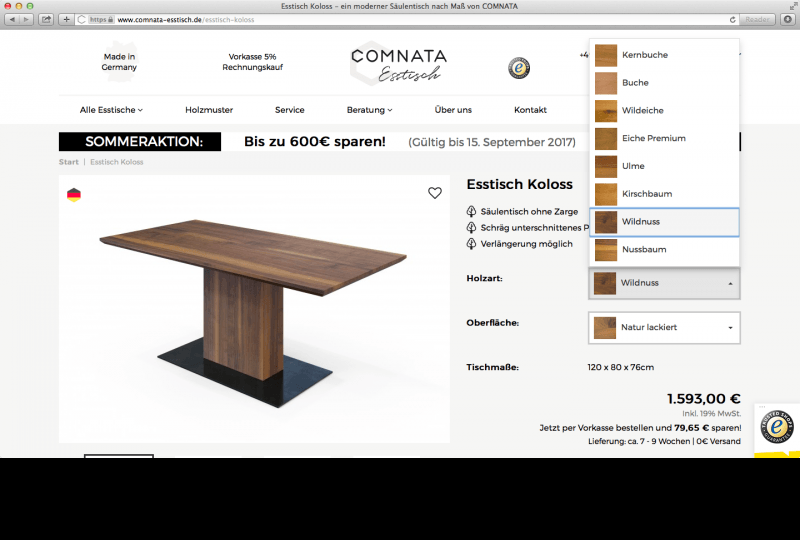The image size is (800, 540).
Task: Add a new tab with plus button
Action: point(66,19)
